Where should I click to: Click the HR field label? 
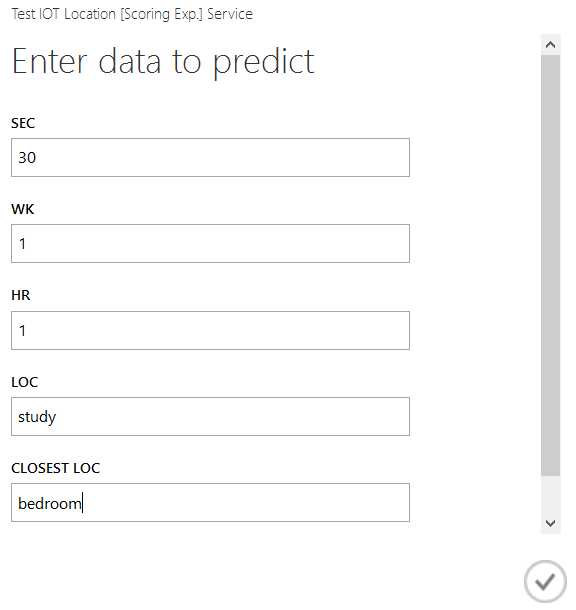pos(21,295)
